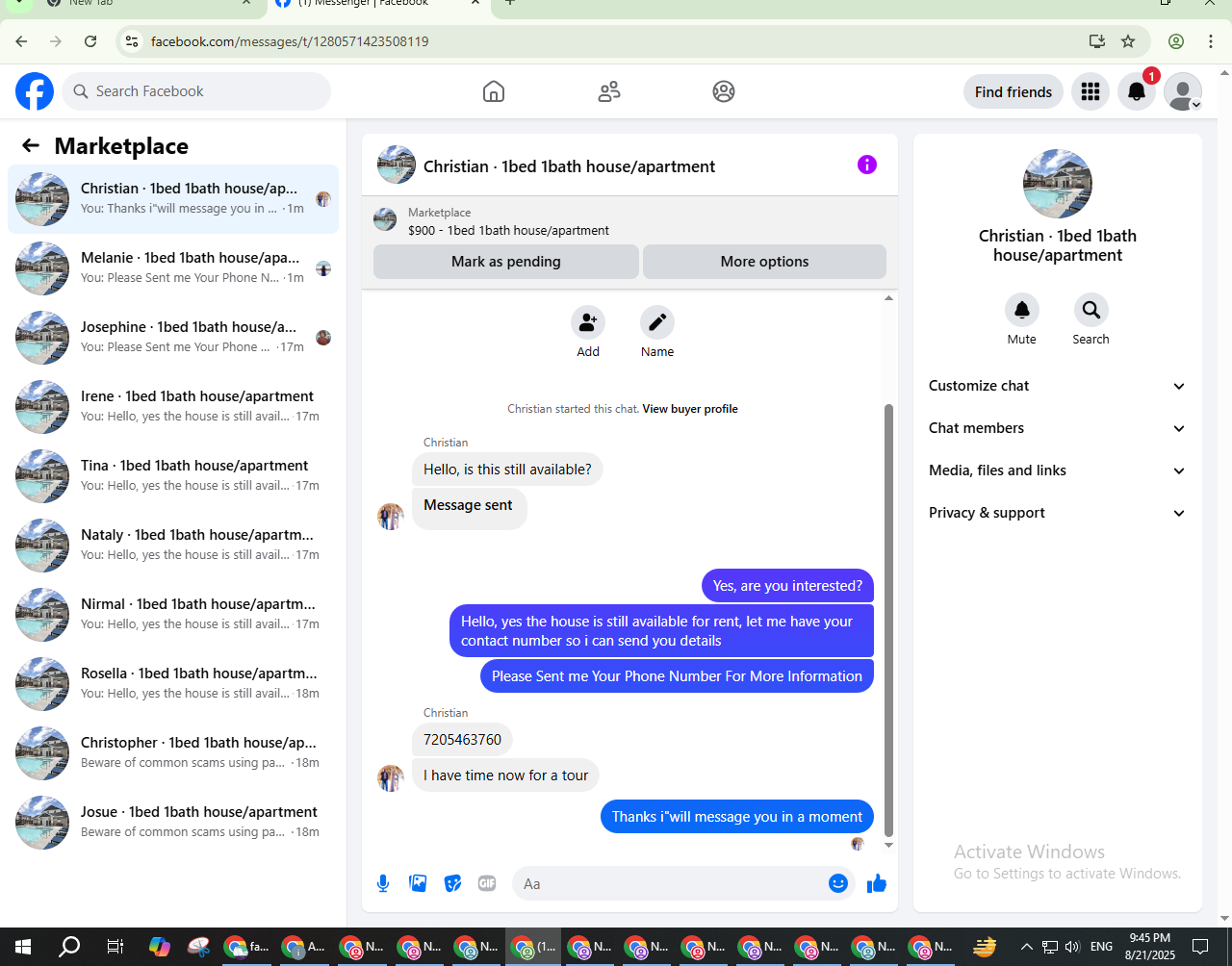Viewport: 1232px width, 966px height.
Task: Open Josue conversation
Action: 173,823
